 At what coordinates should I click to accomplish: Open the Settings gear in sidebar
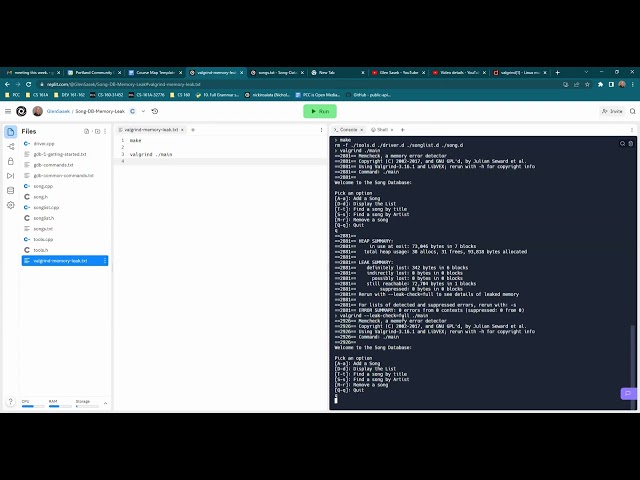click(x=10, y=205)
